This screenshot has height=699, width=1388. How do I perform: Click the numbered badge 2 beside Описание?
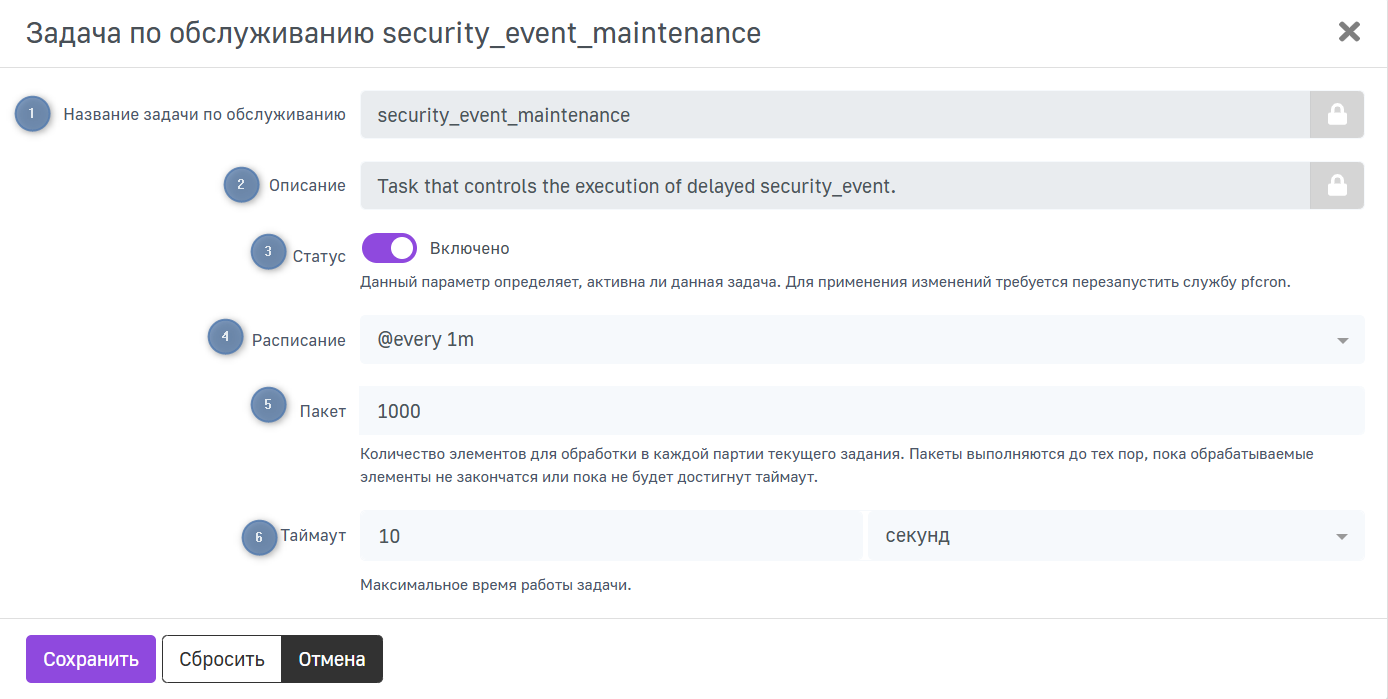coord(241,185)
